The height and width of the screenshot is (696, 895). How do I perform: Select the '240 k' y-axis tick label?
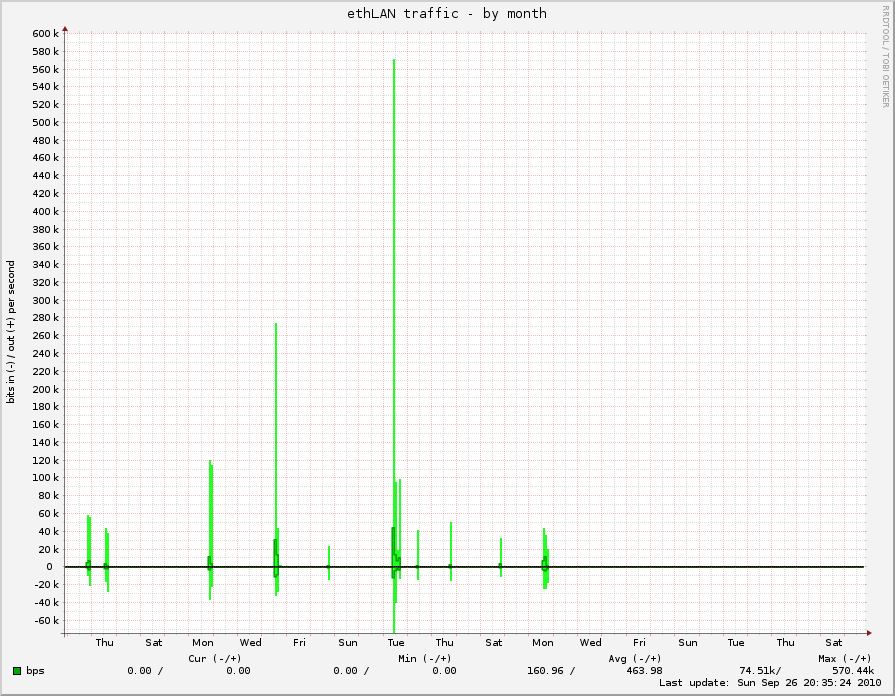click(x=46, y=353)
